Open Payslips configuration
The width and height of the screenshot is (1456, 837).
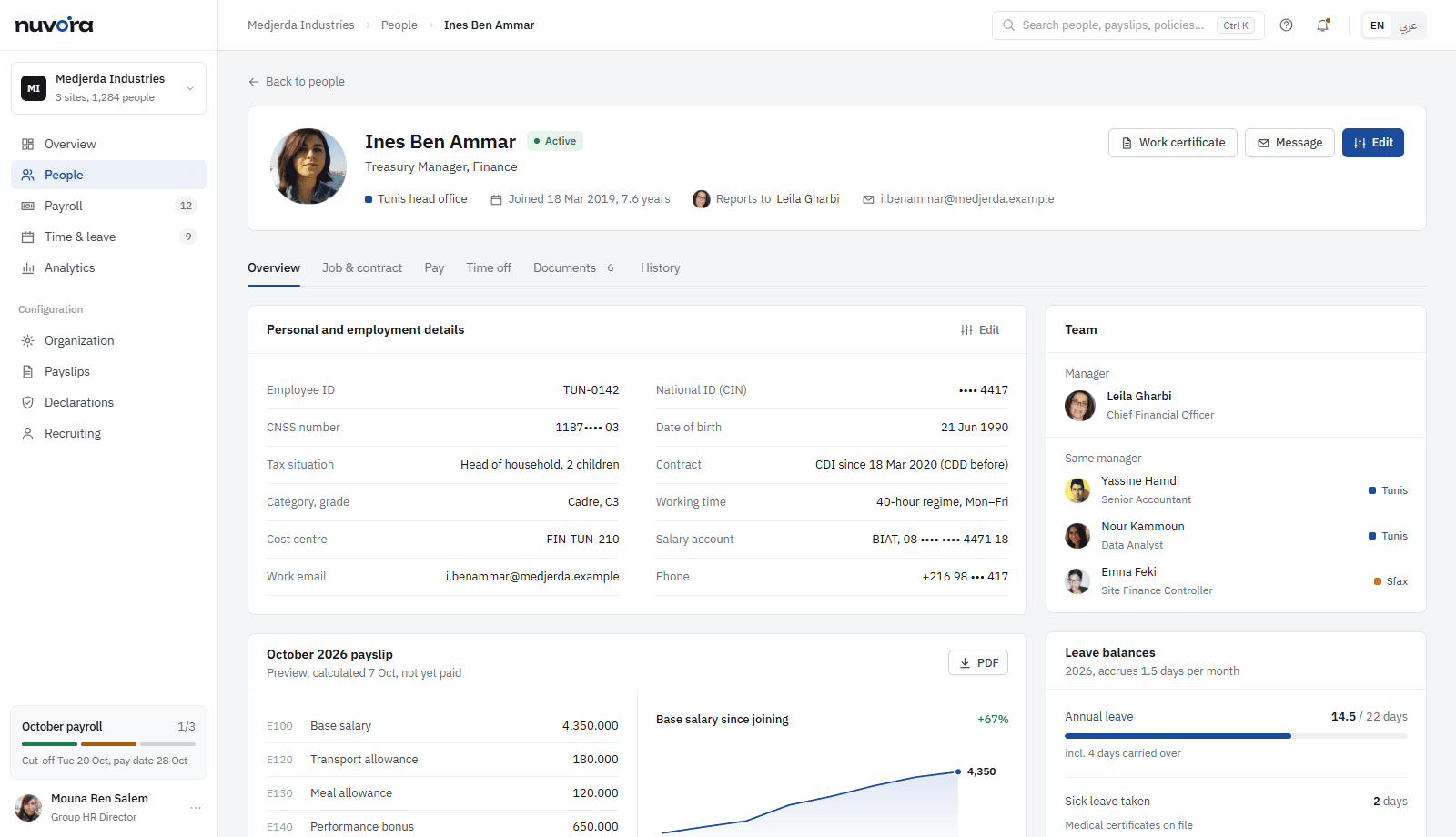click(x=108, y=371)
